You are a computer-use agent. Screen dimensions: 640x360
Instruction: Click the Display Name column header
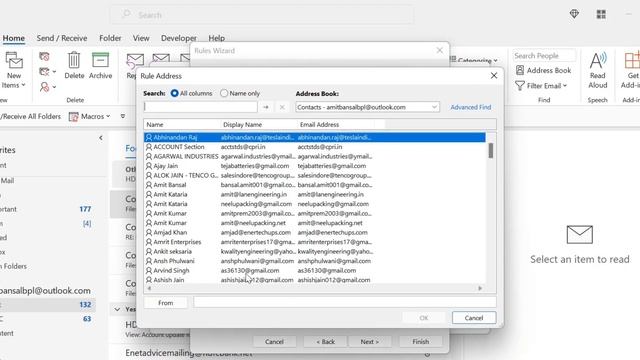click(258, 124)
